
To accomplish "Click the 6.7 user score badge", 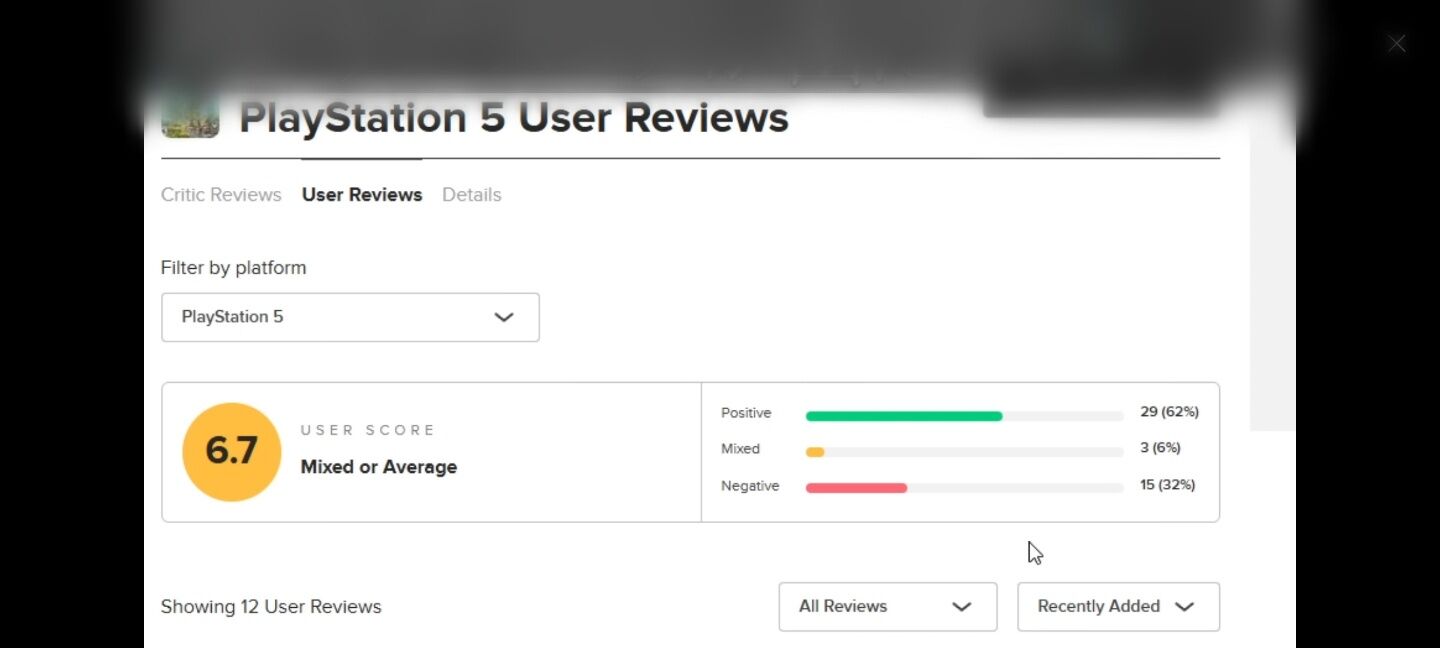I will [232, 452].
